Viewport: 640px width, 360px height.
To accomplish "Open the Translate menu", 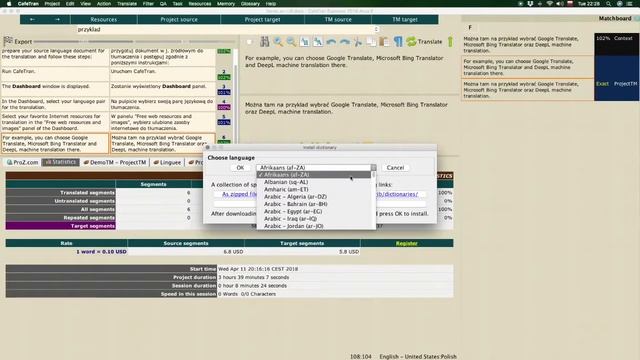I will point(127,4).
